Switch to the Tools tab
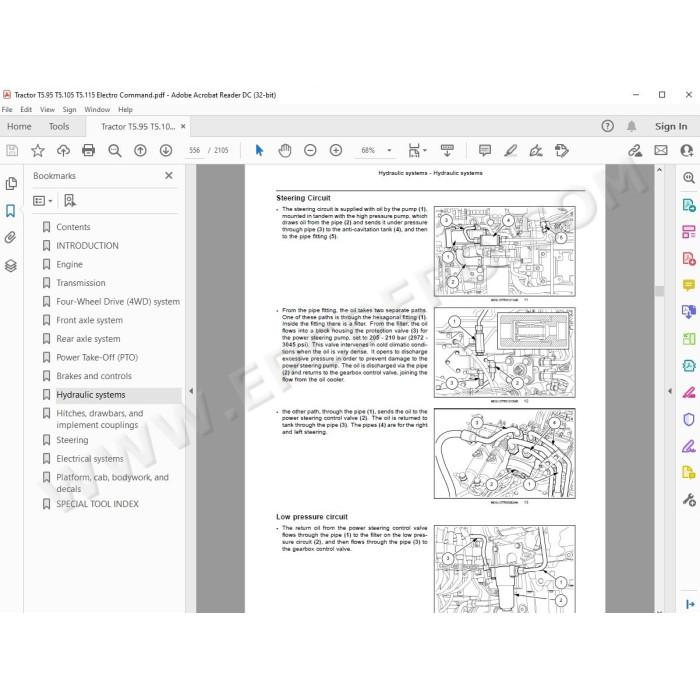Viewport: 700px width, 700px height. tap(59, 126)
